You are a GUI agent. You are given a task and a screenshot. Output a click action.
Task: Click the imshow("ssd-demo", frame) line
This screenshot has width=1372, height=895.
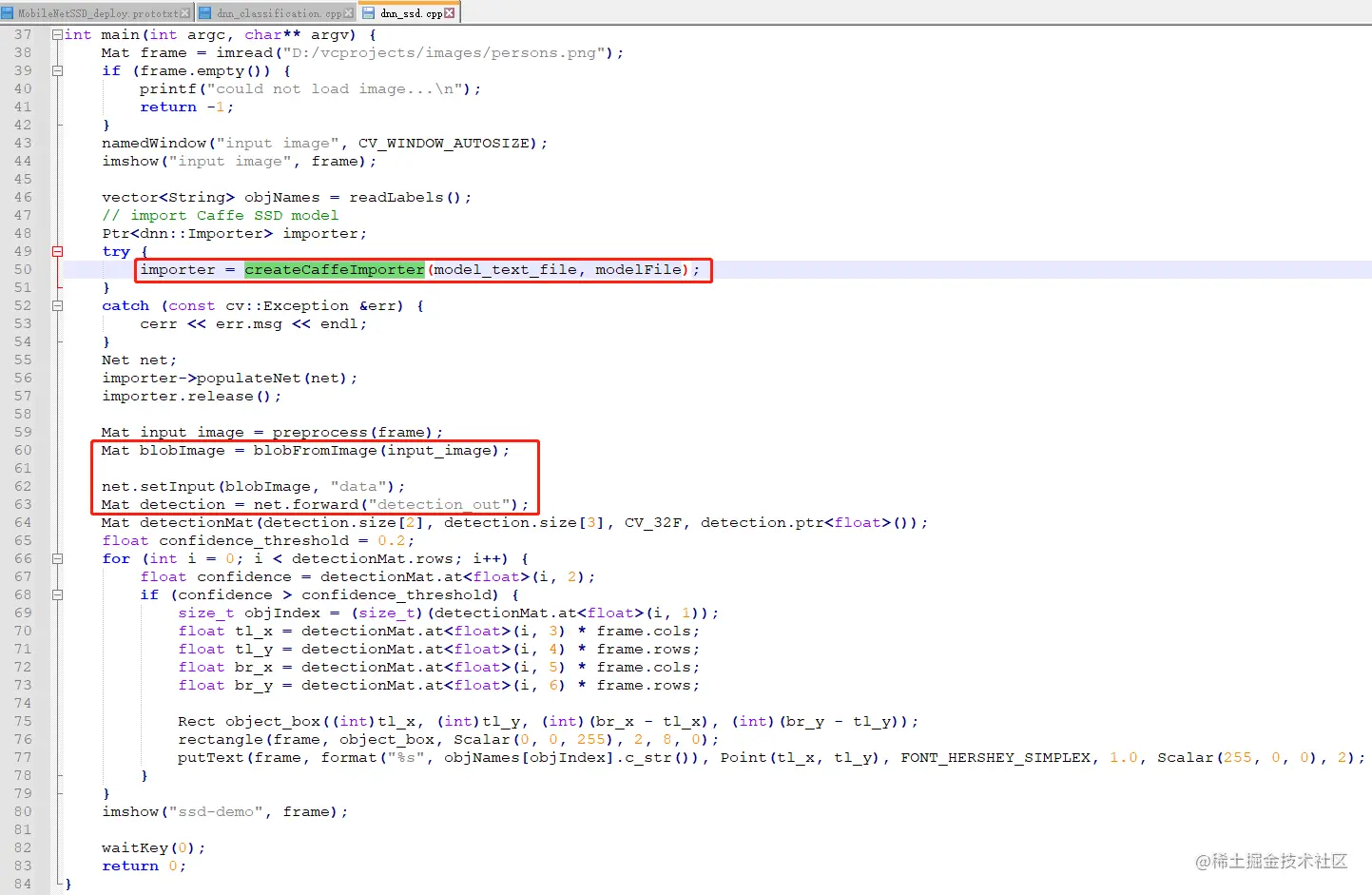225,811
